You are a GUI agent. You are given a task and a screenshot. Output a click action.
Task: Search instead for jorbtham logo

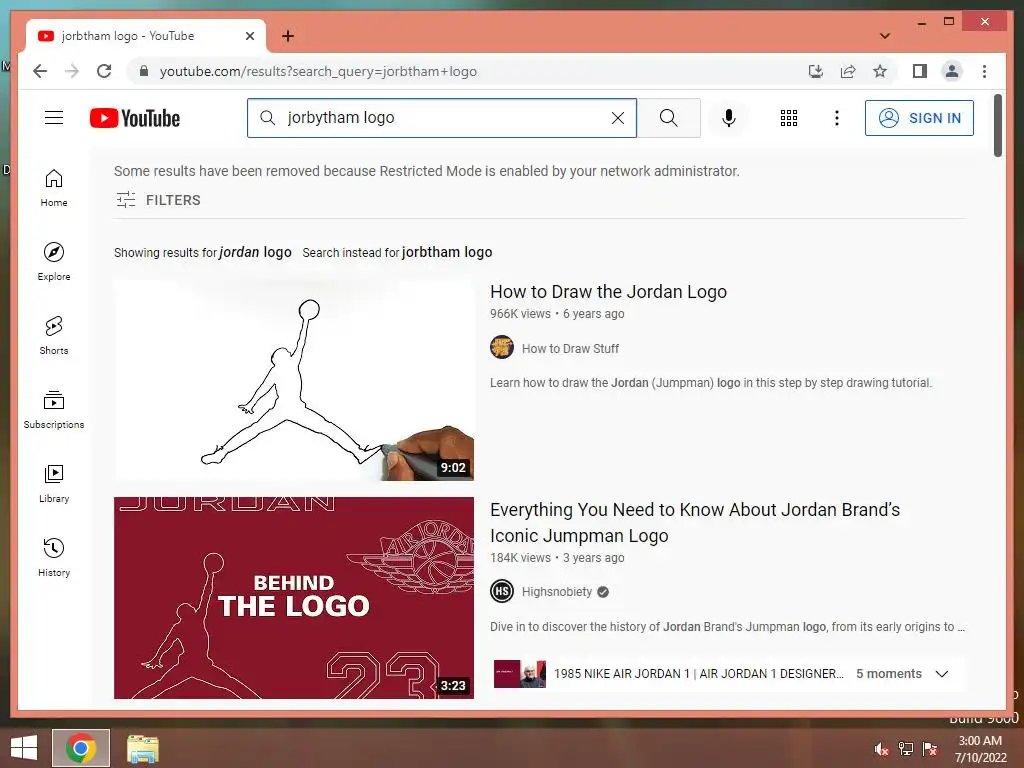pos(447,252)
